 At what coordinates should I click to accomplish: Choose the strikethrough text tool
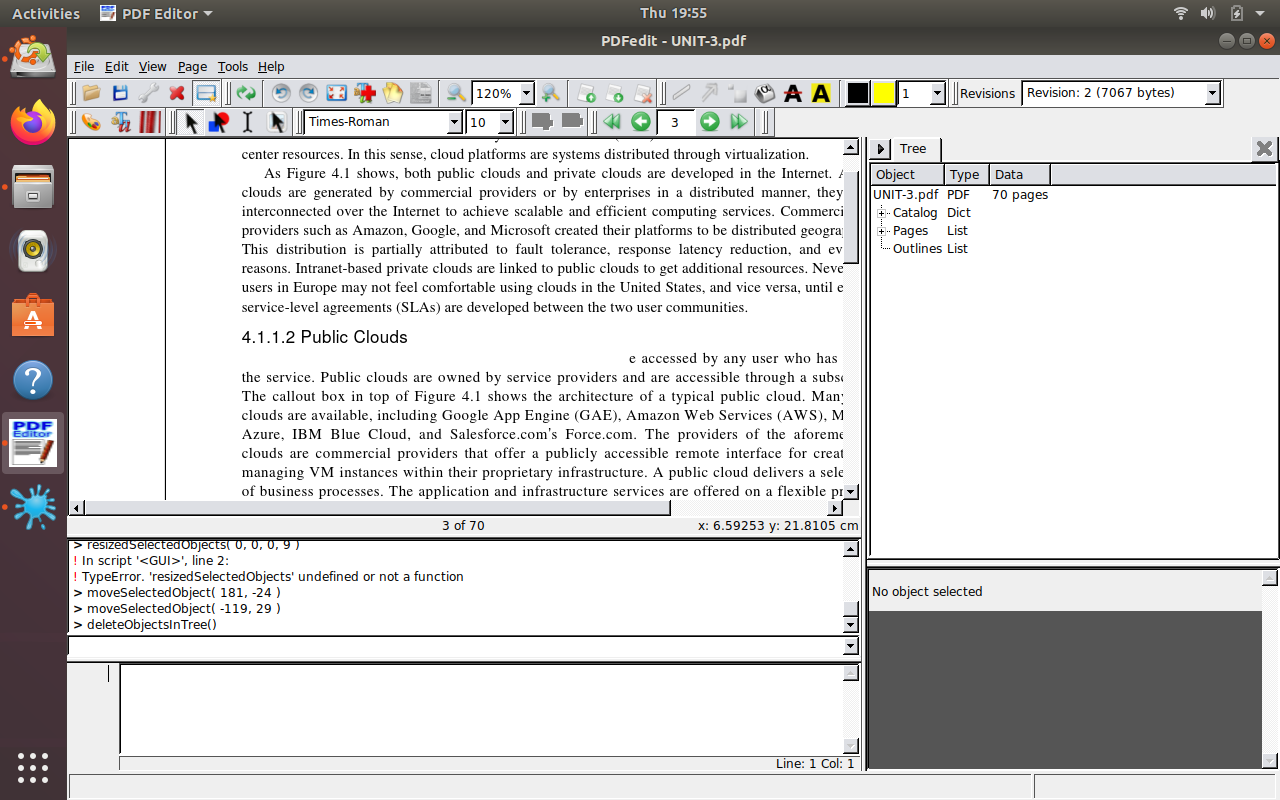(x=792, y=93)
